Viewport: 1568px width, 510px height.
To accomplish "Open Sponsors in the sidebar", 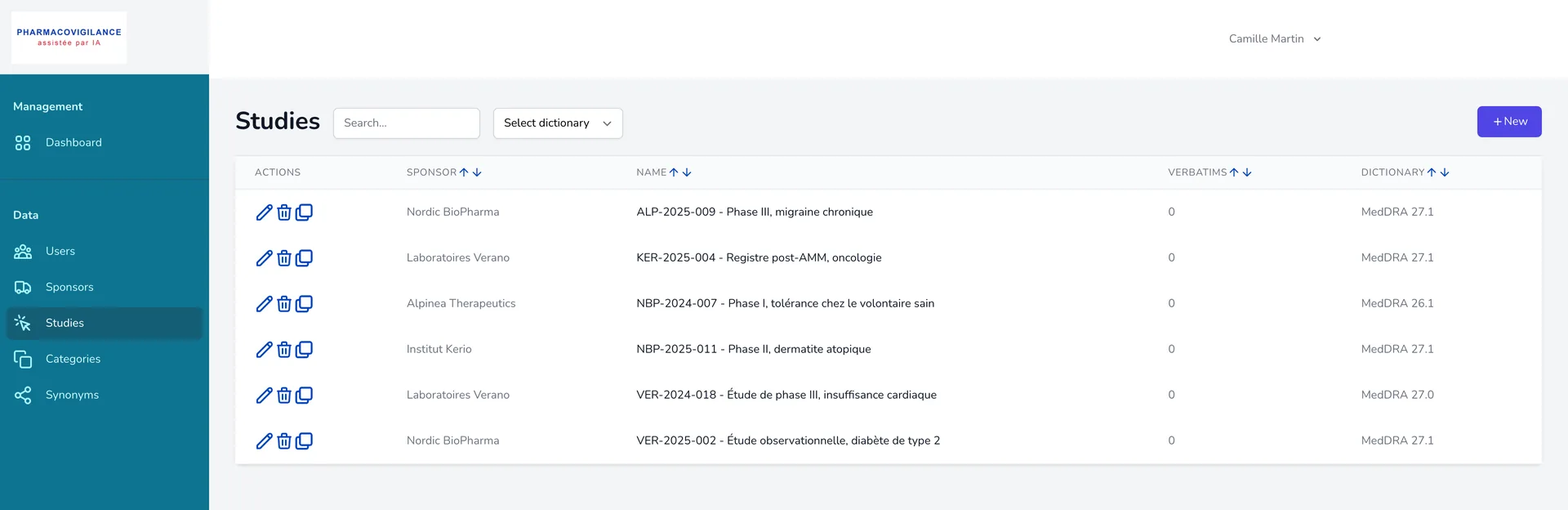I will [105, 288].
